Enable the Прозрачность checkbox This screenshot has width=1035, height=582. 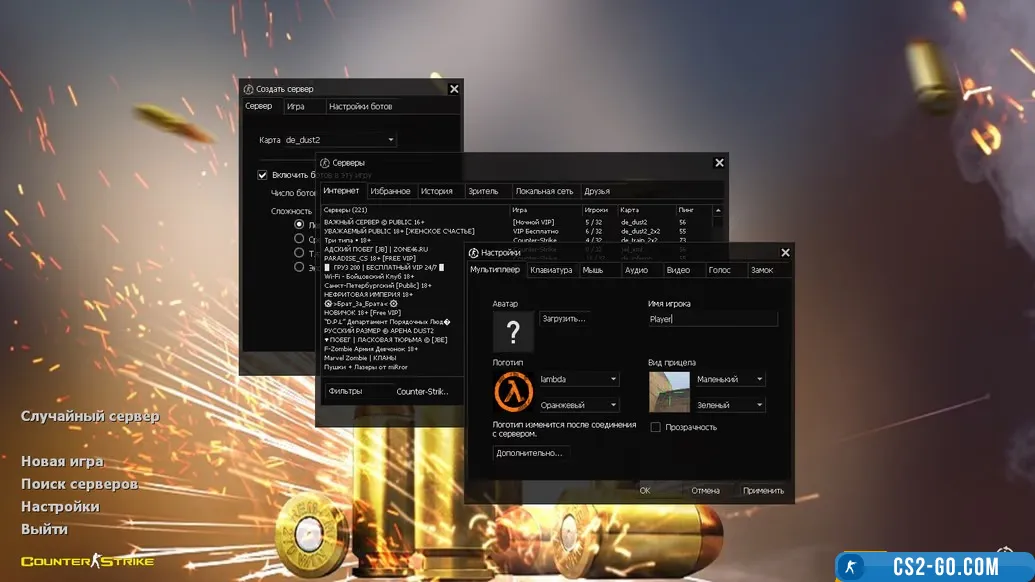click(656, 427)
